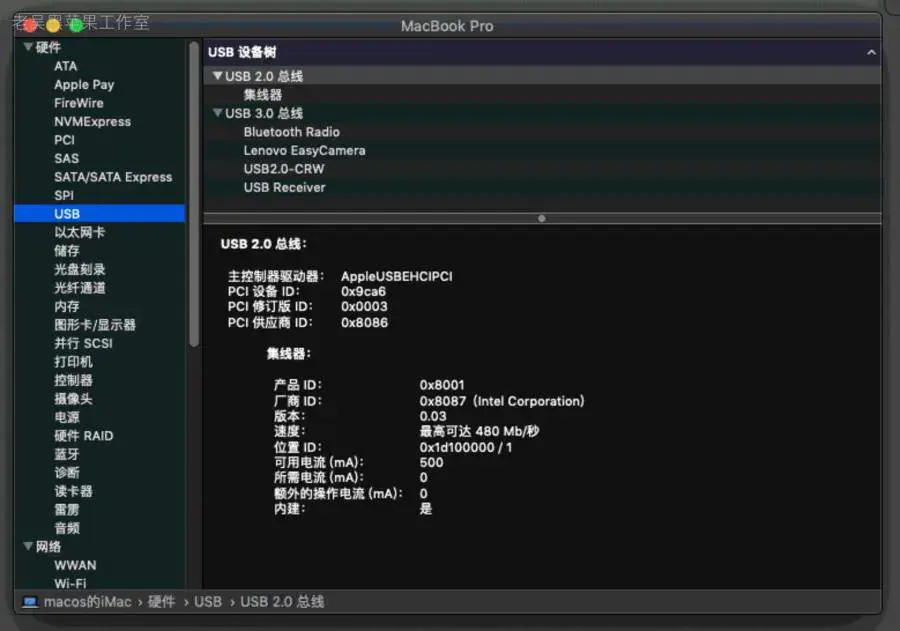The width and height of the screenshot is (900, 631).
Task: Click the 位置 ID value 0x1d100000 / 1
Action: pos(465,447)
